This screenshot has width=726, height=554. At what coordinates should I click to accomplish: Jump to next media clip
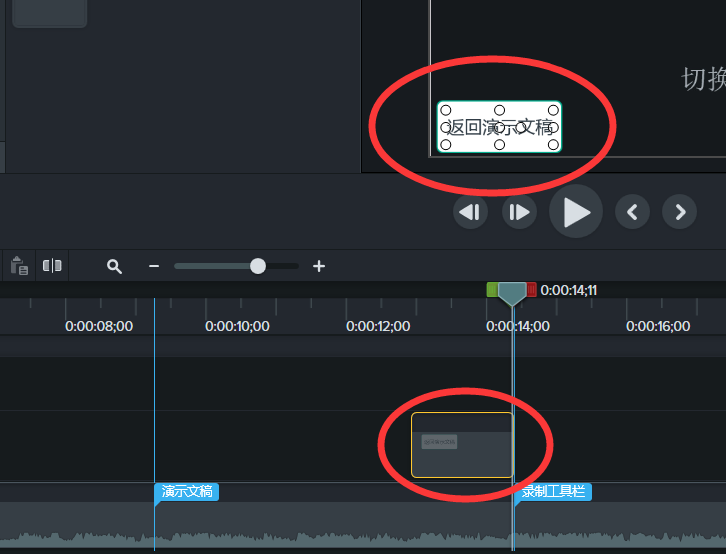pyautogui.click(x=679, y=212)
